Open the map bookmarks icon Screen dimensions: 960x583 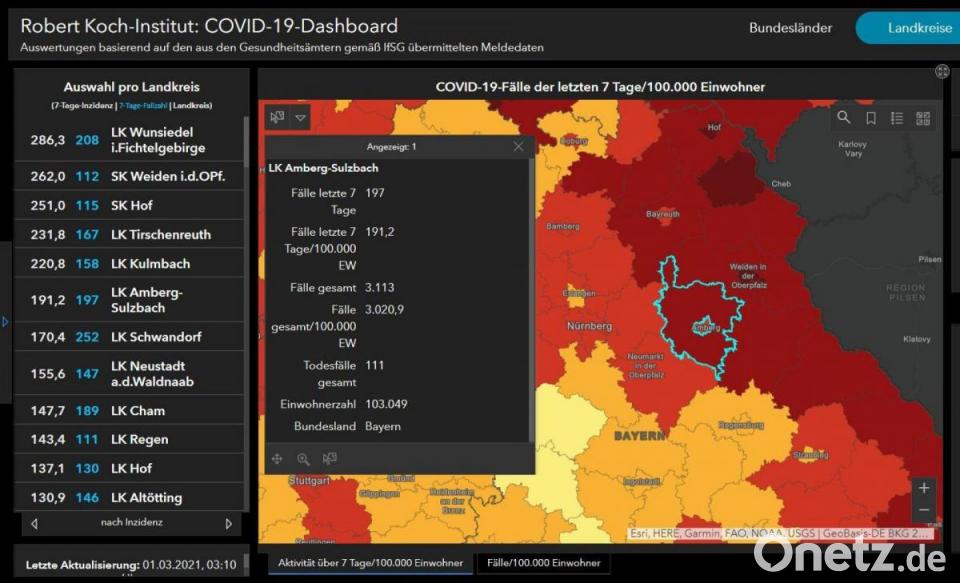[871, 118]
